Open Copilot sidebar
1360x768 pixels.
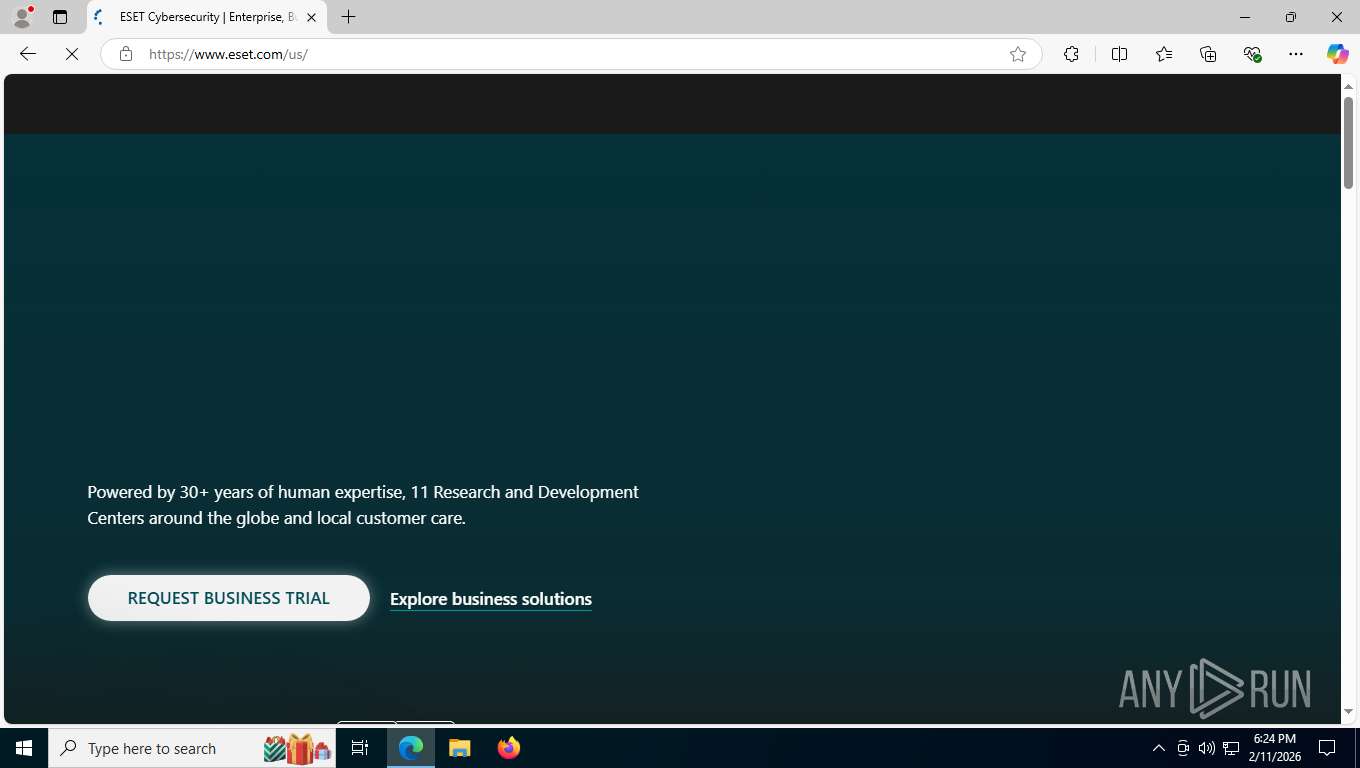click(x=1337, y=54)
